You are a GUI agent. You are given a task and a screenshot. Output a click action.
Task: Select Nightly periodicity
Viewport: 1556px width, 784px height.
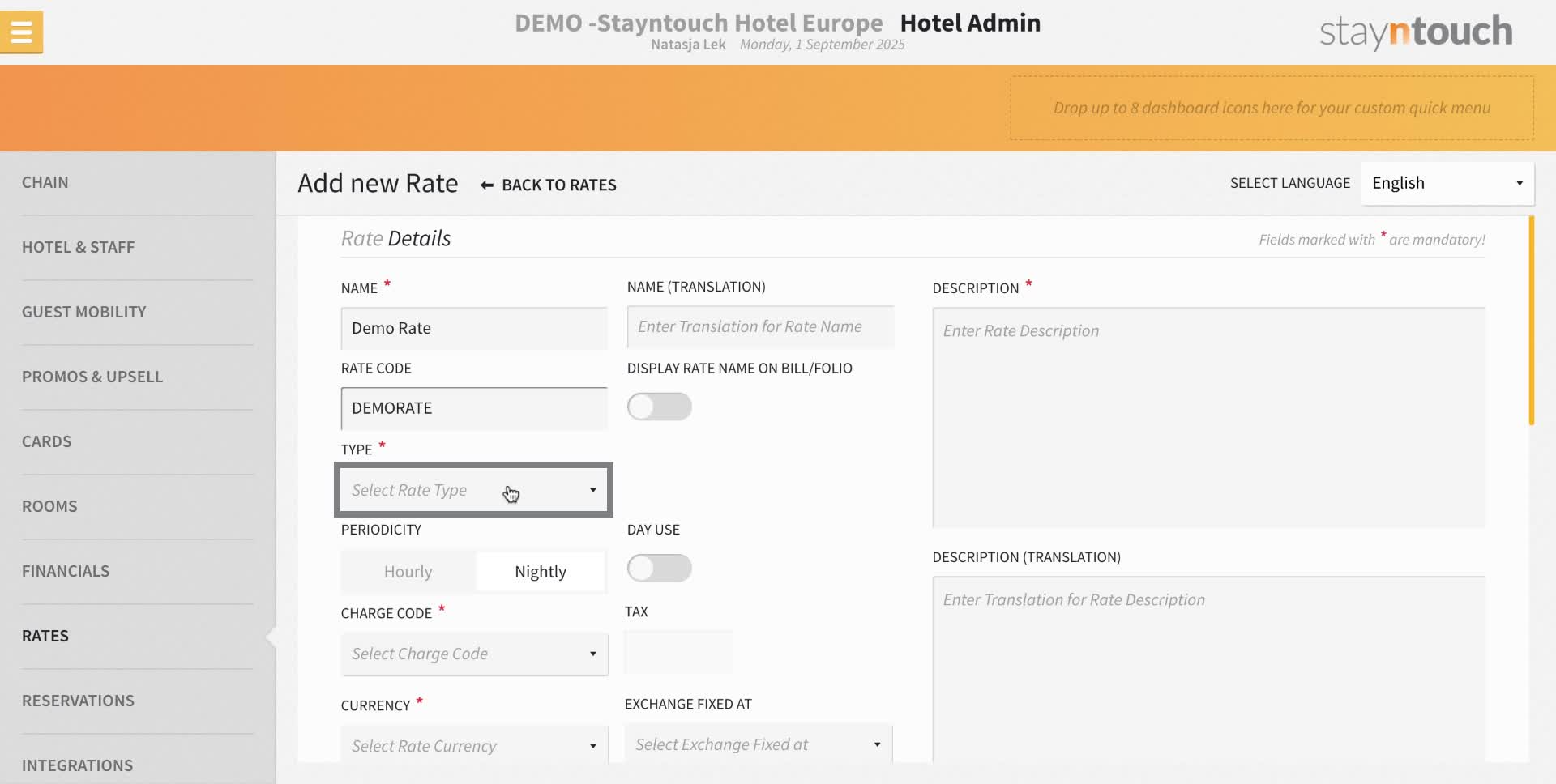pos(541,572)
